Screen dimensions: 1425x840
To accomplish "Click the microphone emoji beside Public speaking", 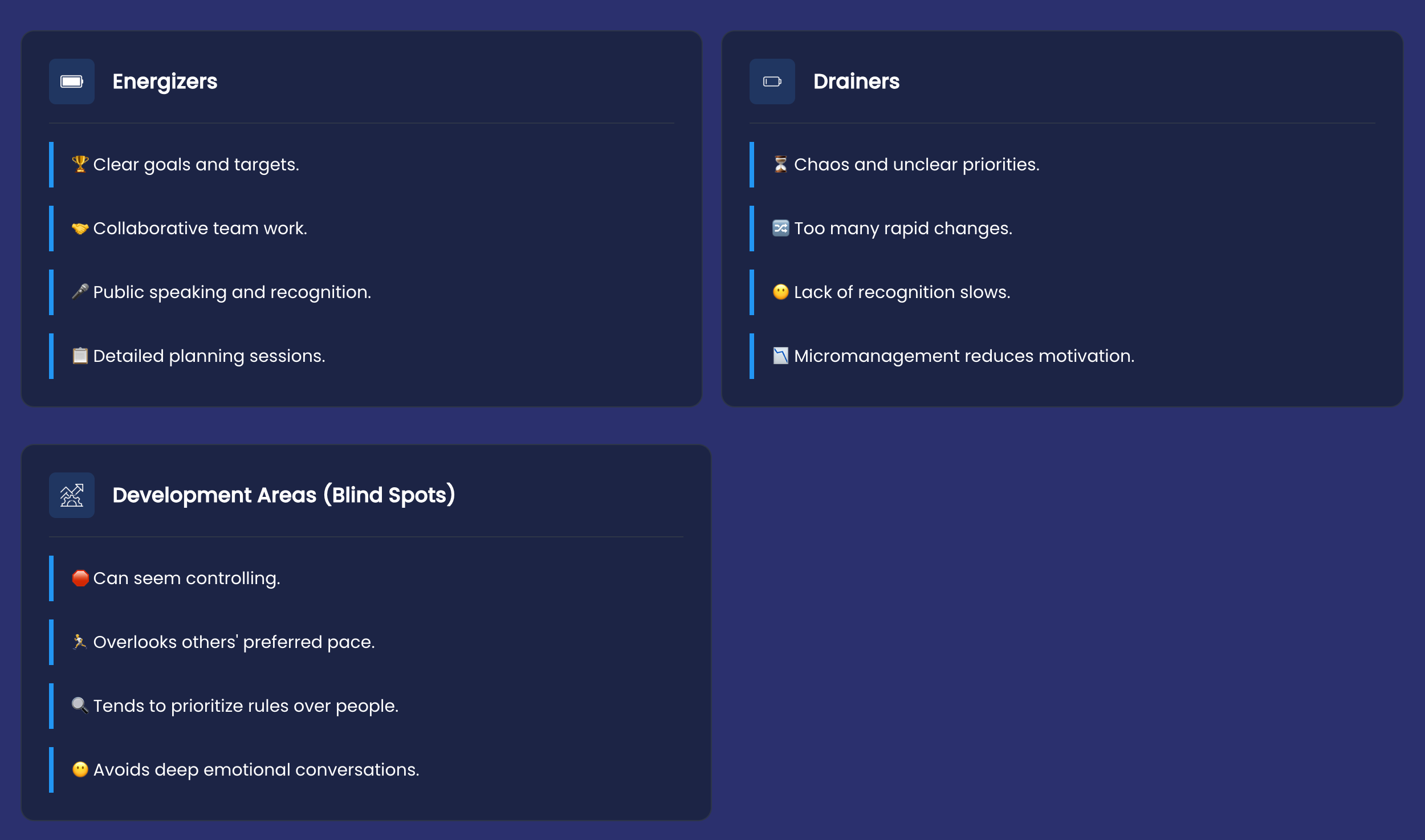I will point(80,292).
